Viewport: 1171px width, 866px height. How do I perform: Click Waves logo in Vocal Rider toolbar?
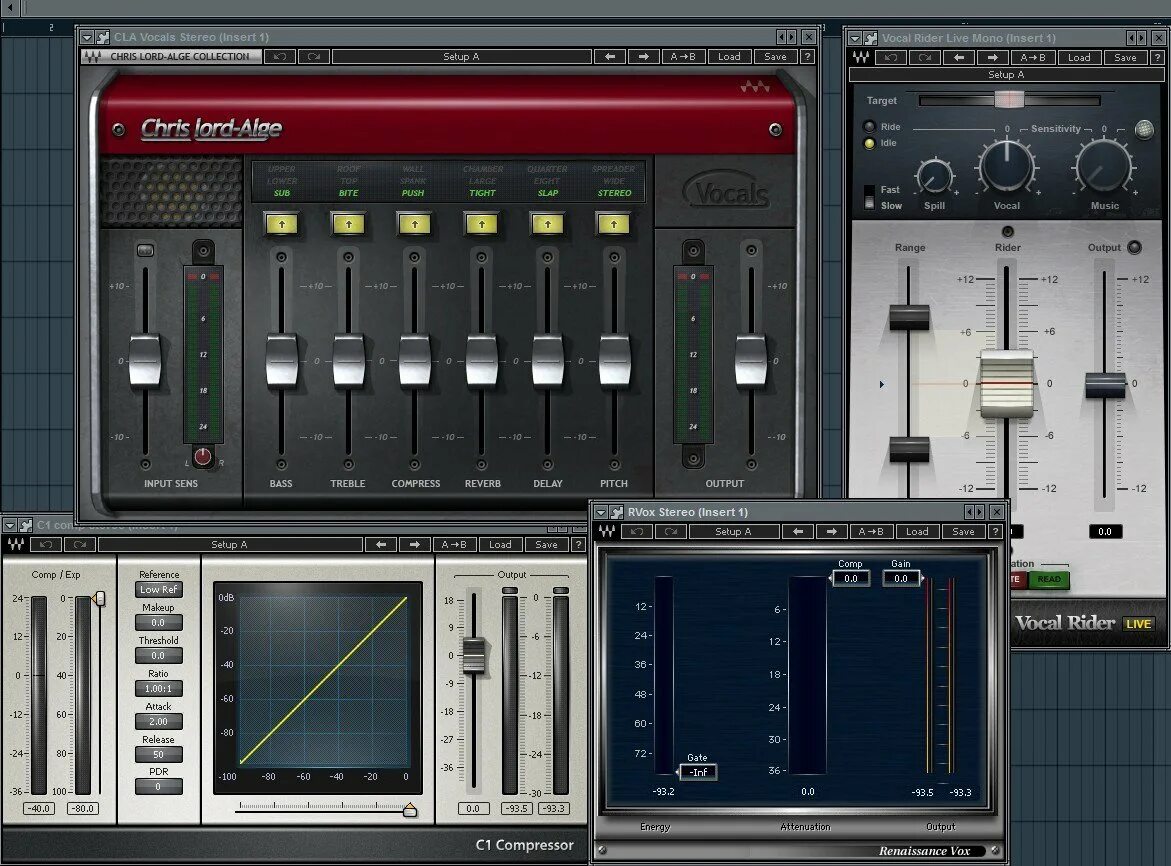pos(861,57)
